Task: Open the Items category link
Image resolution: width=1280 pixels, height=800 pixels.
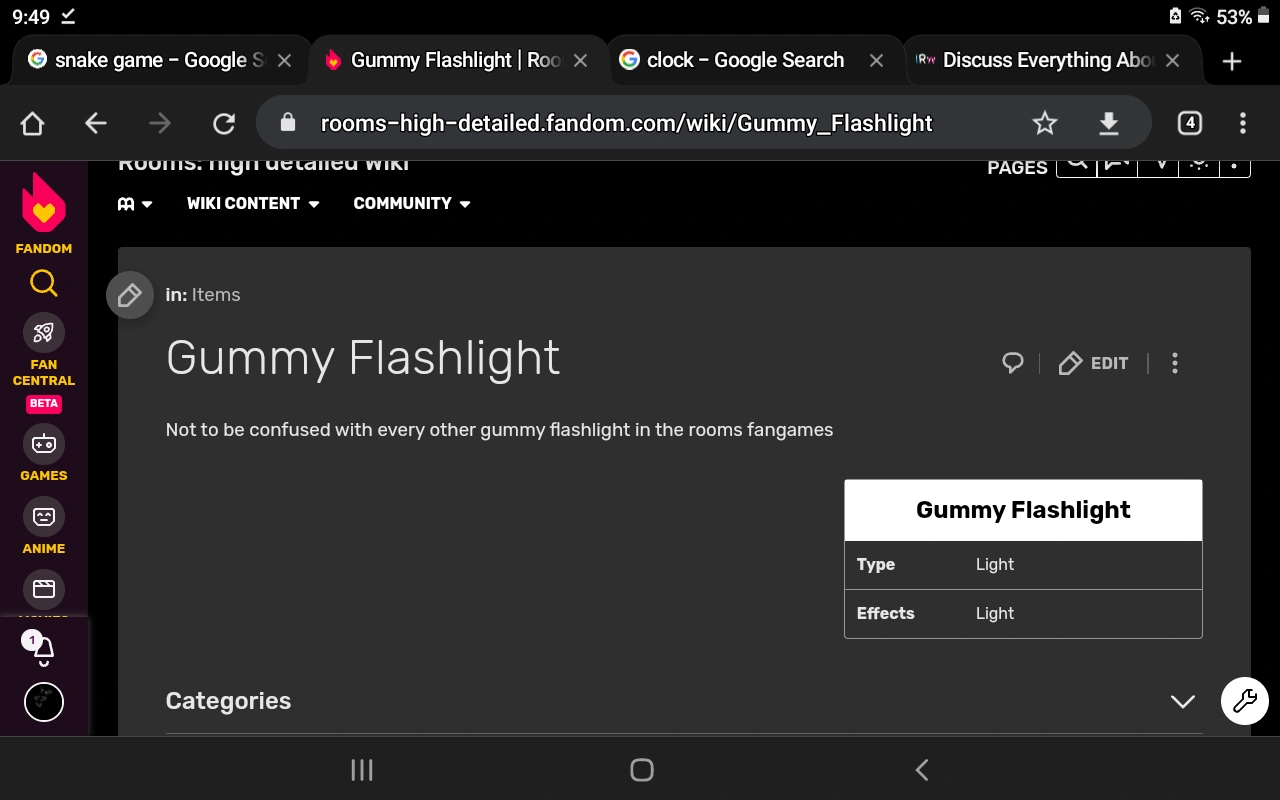Action: (x=216, y=294)
